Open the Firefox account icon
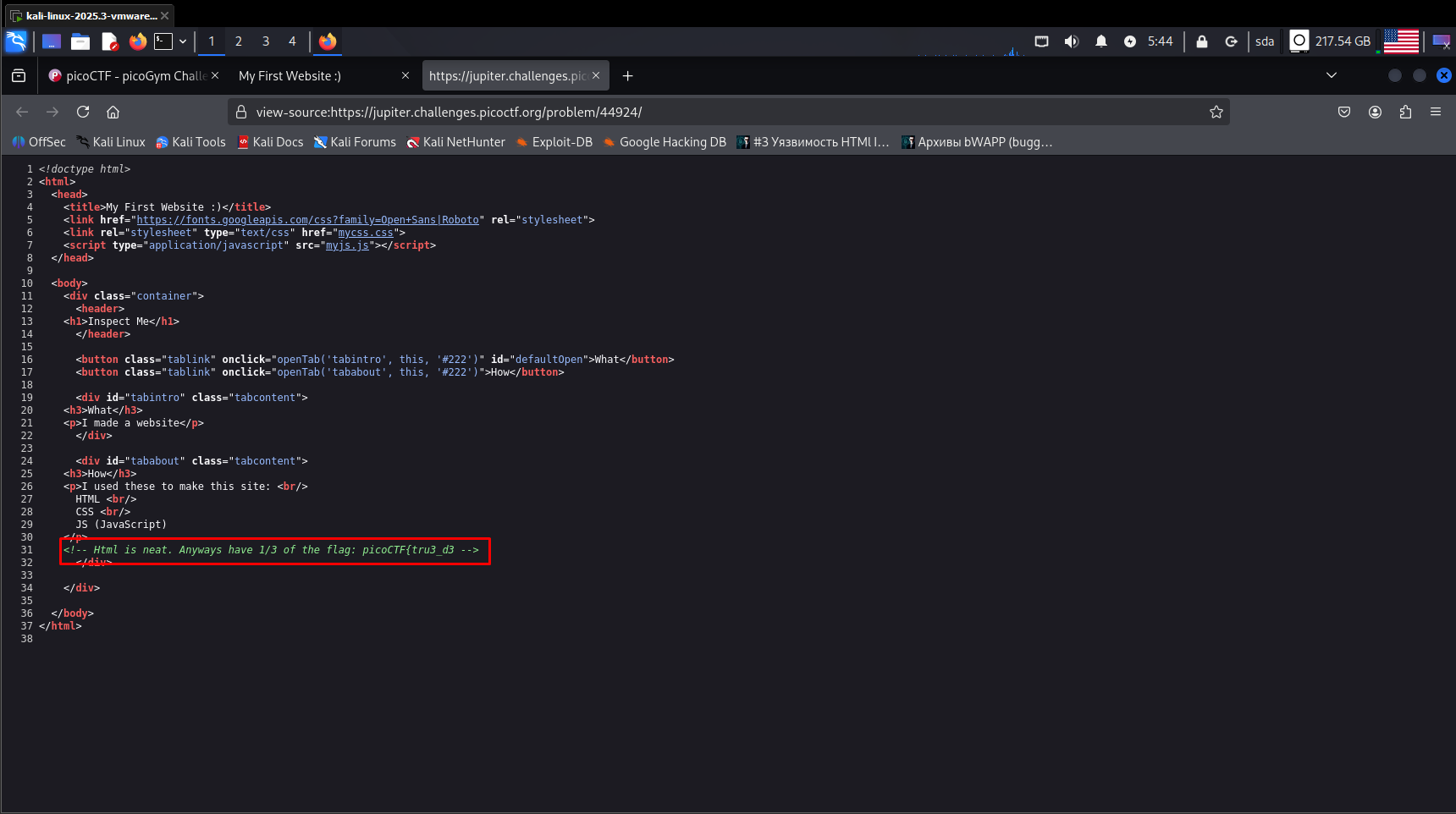The width and height of the screenshot is (1456, 814). tap(1375, 112)
